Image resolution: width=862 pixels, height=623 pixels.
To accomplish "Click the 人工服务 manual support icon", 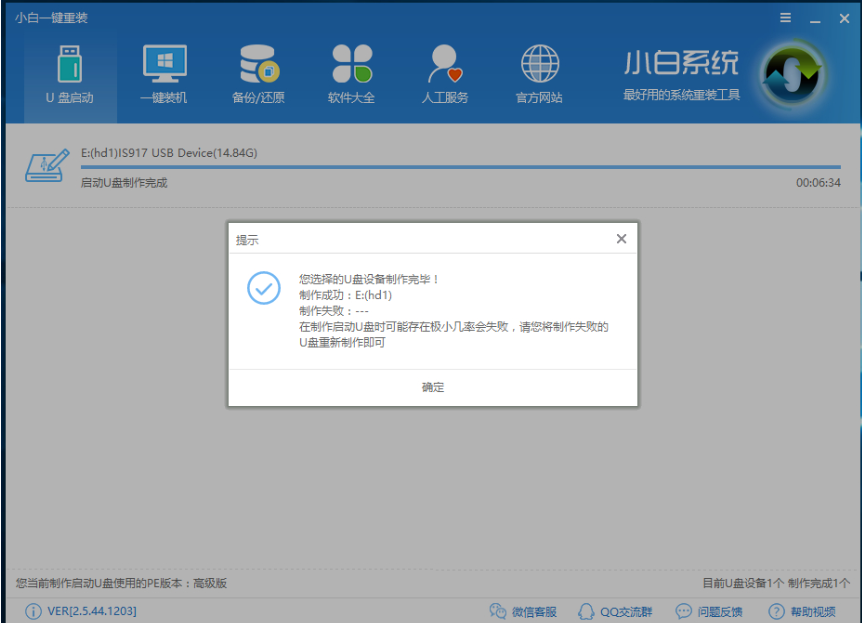I will point(443,63).
